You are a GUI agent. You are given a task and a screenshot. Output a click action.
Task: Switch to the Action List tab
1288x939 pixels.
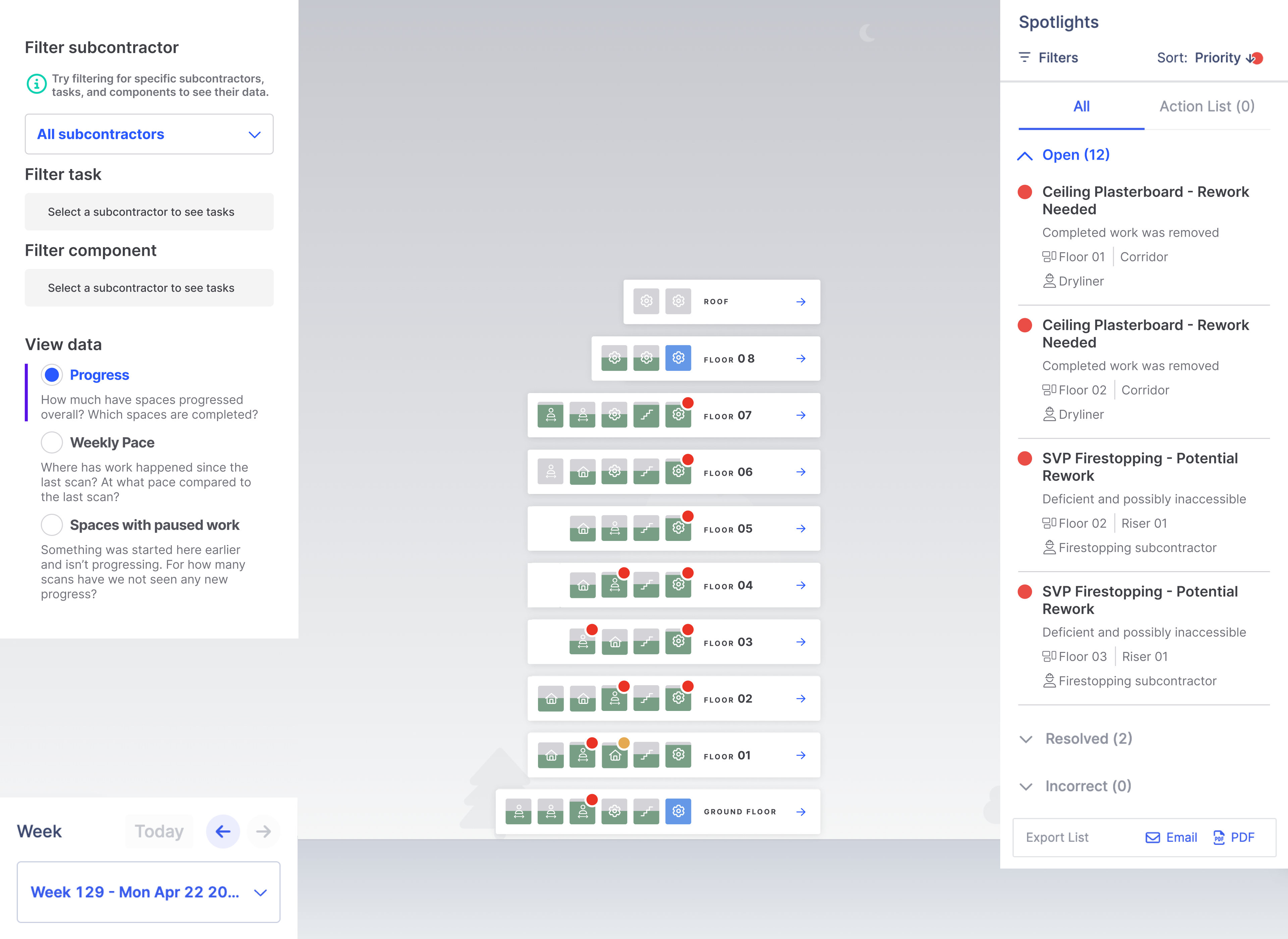tap(1207, 106)
